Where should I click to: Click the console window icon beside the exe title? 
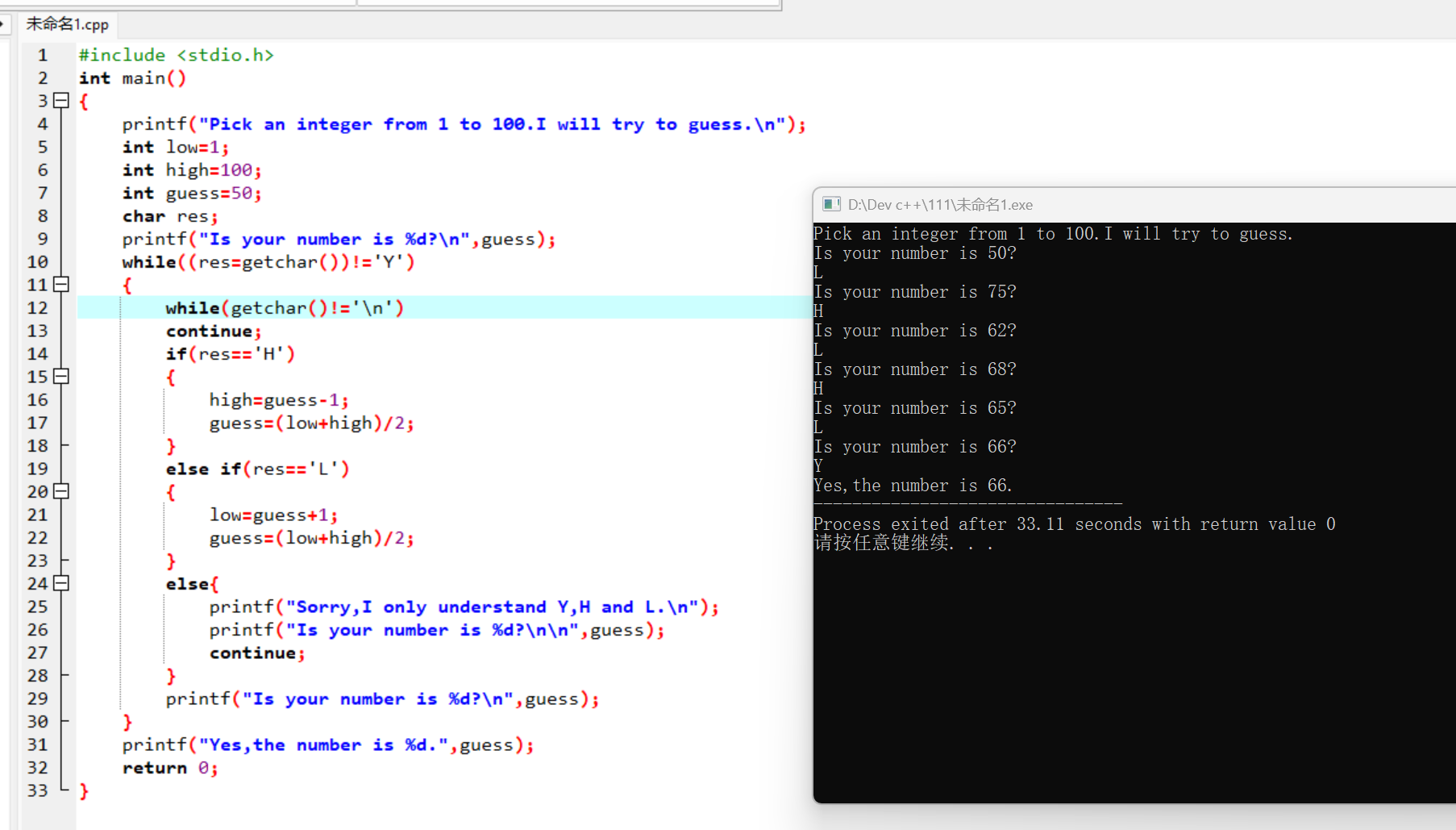click(x=831, y=204)
